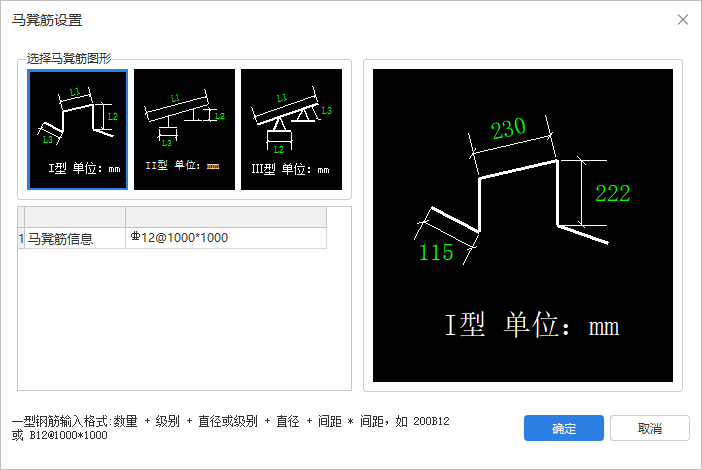
Task: Click the 选择马凳筋图形 group label
Action: (x=68, y=59)
